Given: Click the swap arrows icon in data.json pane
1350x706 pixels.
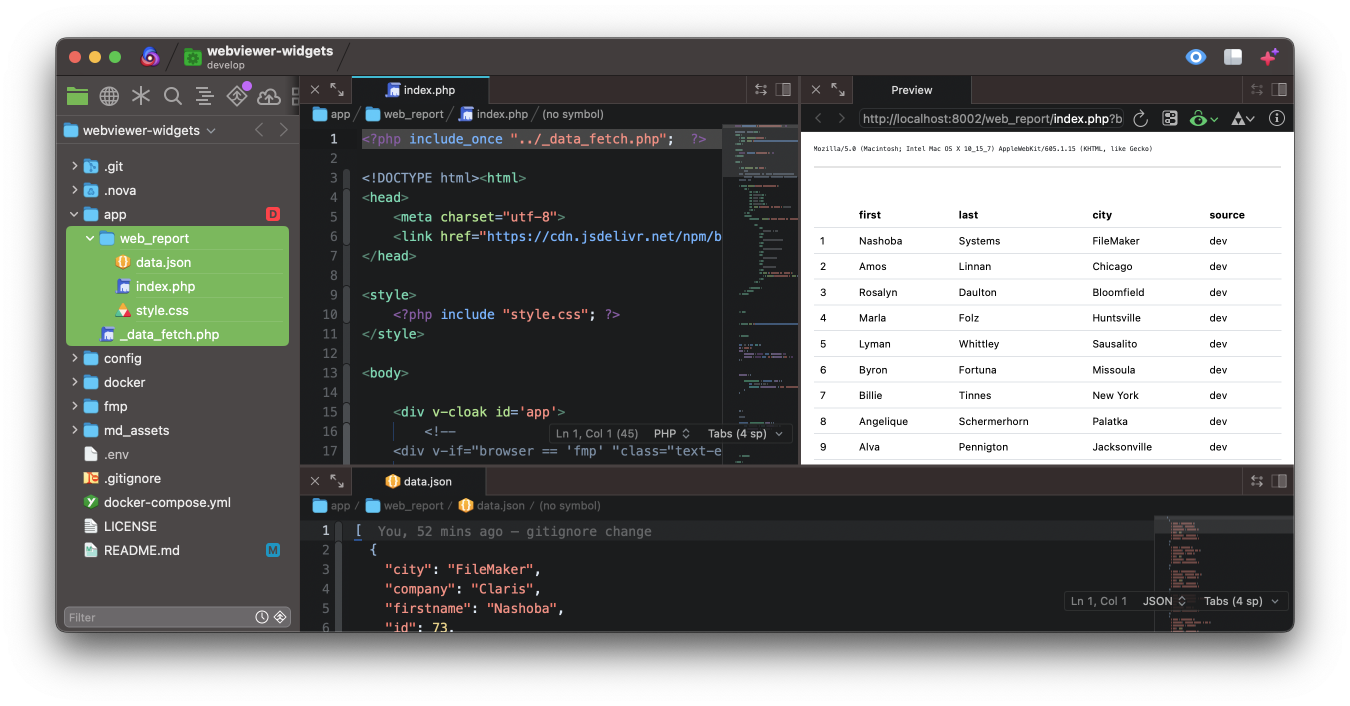Looking at the screenshot, I should click(x=1257, y=481).
